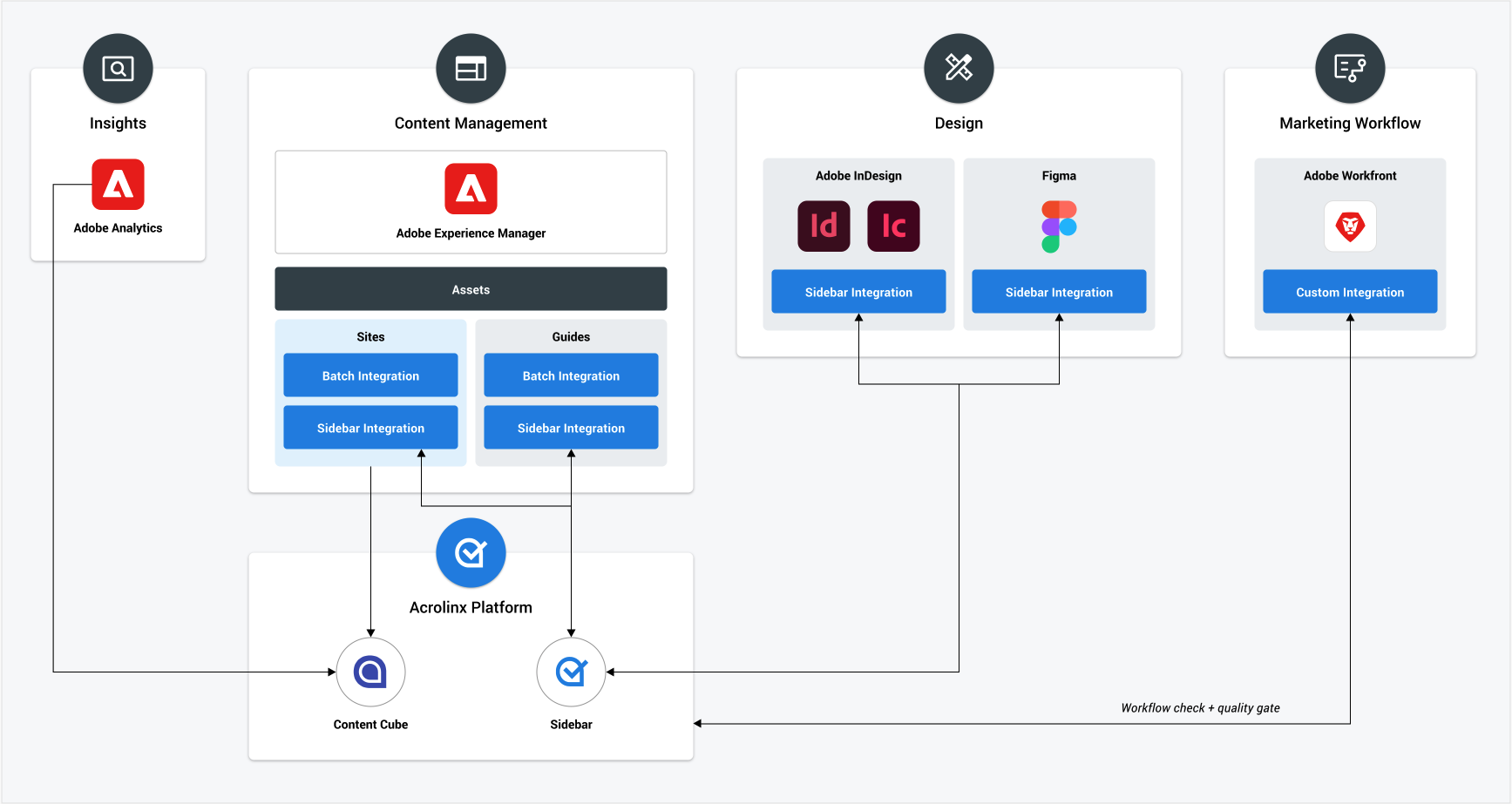1512x804 pixels.
Task: Click the Figma logo icon
Action: [x=1059, y=226]
